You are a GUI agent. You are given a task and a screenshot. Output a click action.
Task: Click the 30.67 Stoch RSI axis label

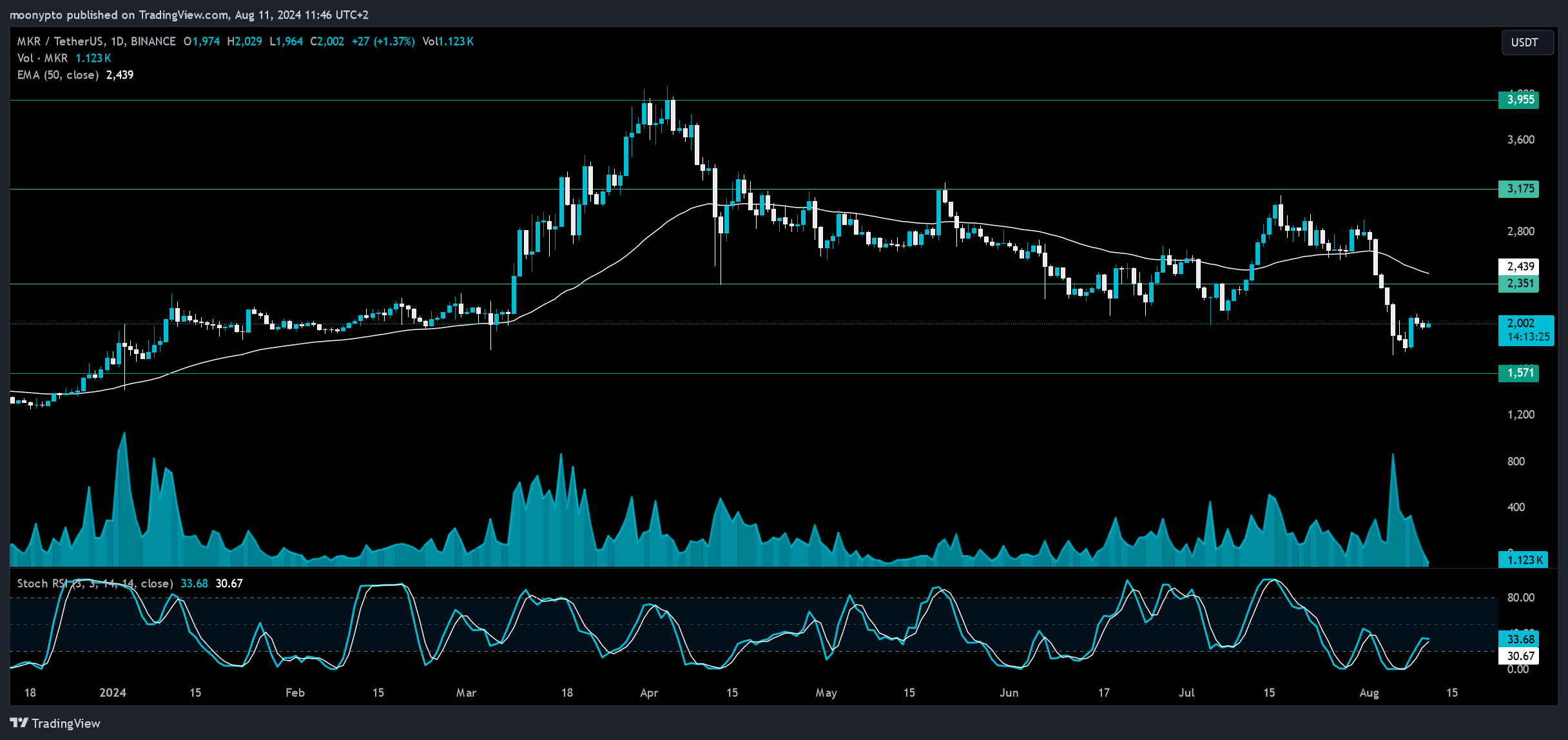(1518, 656)
